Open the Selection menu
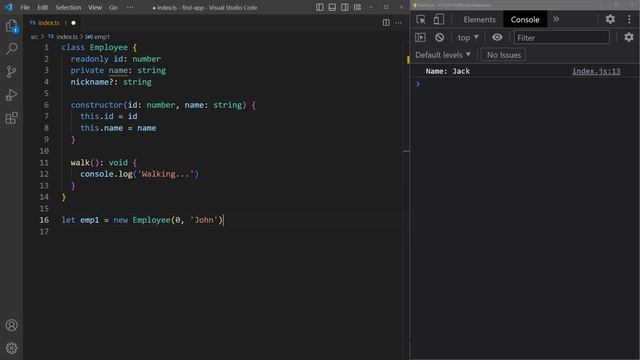This screenshot has width=640, height=360. click(68, 7)
